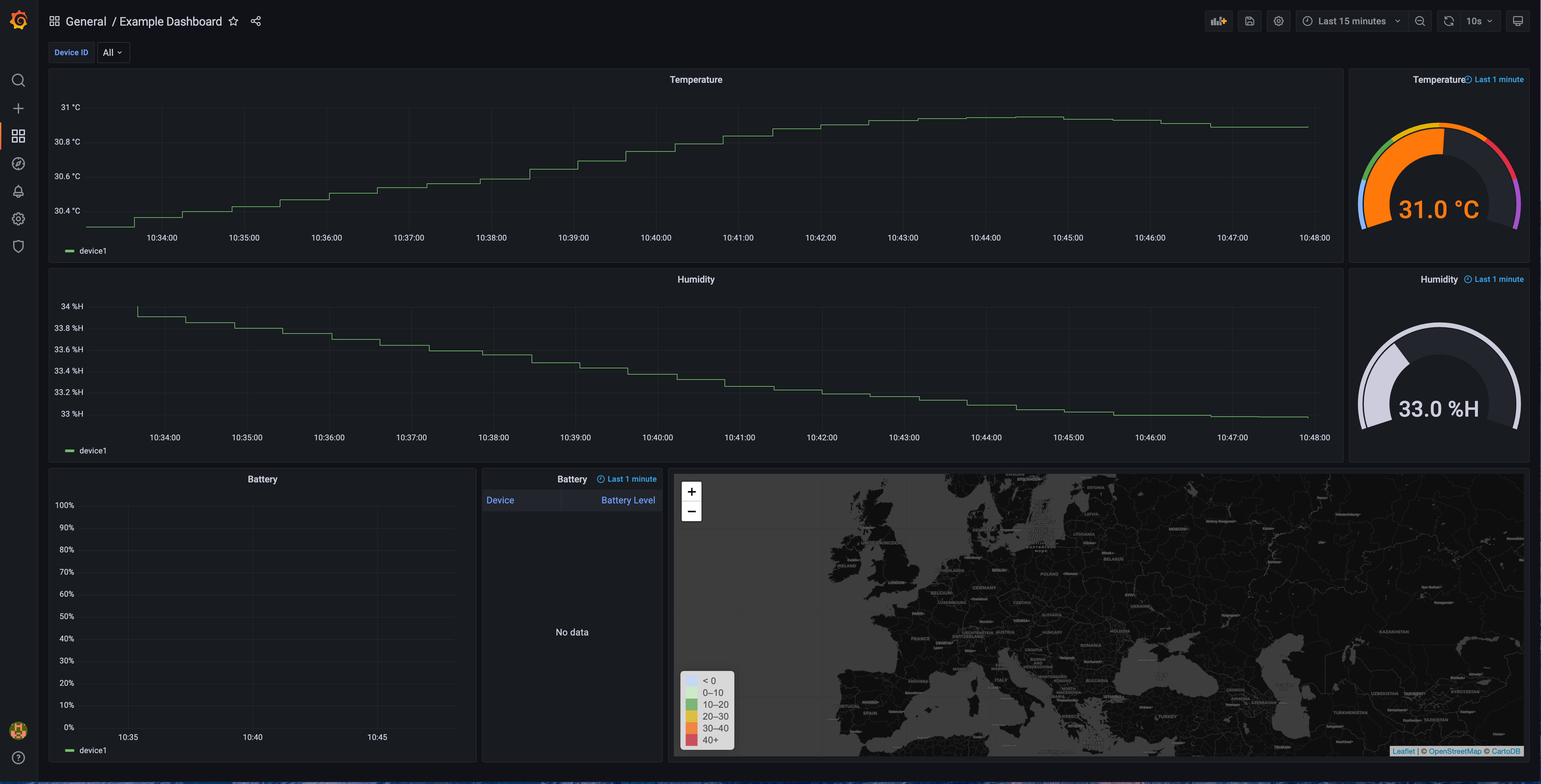Open Dashboard settings gear in top bar
The image size is (1541, 784).
tap(1278, 21)
